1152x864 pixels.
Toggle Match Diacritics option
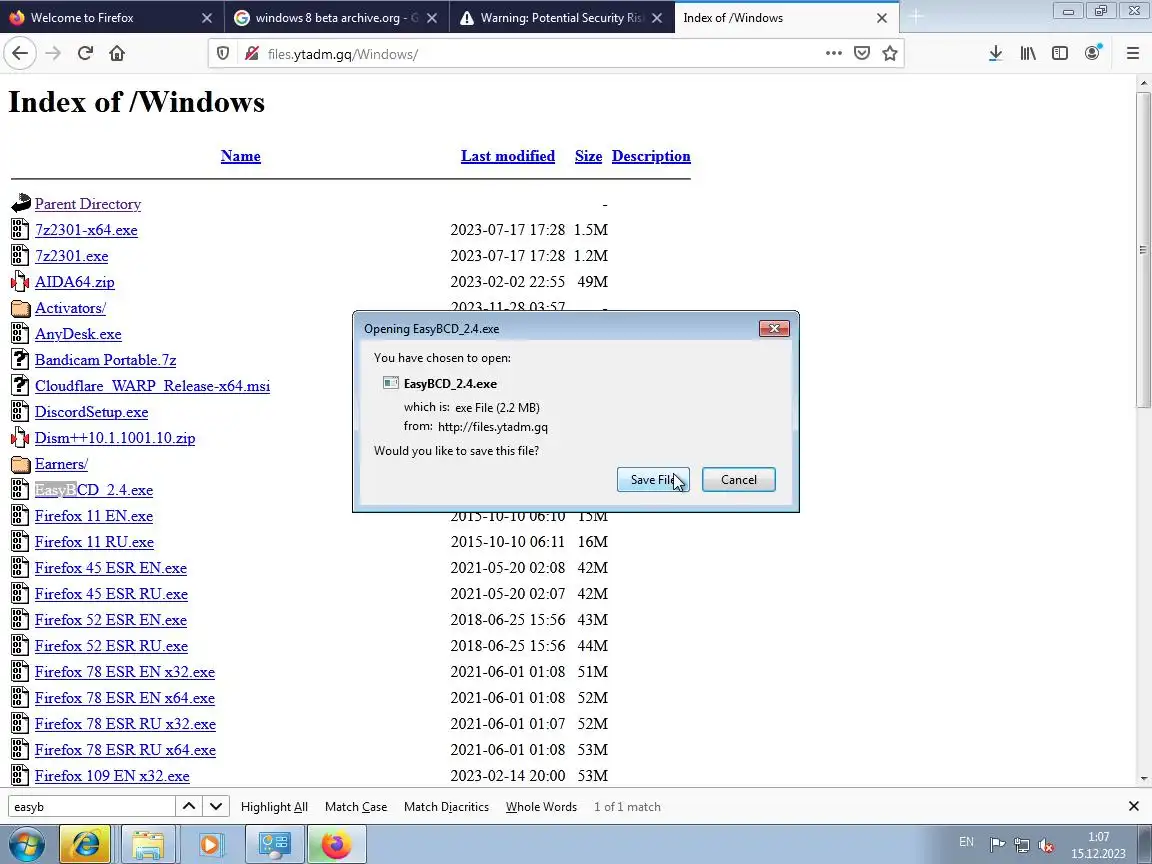(446, 807)
